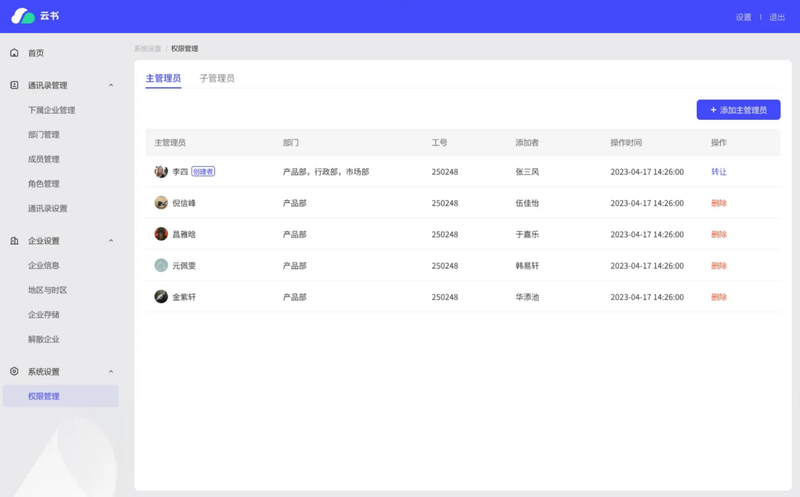Click the 系统设置 breadcrumb link
The image size is (800, 497).
[x=147, y=49]
